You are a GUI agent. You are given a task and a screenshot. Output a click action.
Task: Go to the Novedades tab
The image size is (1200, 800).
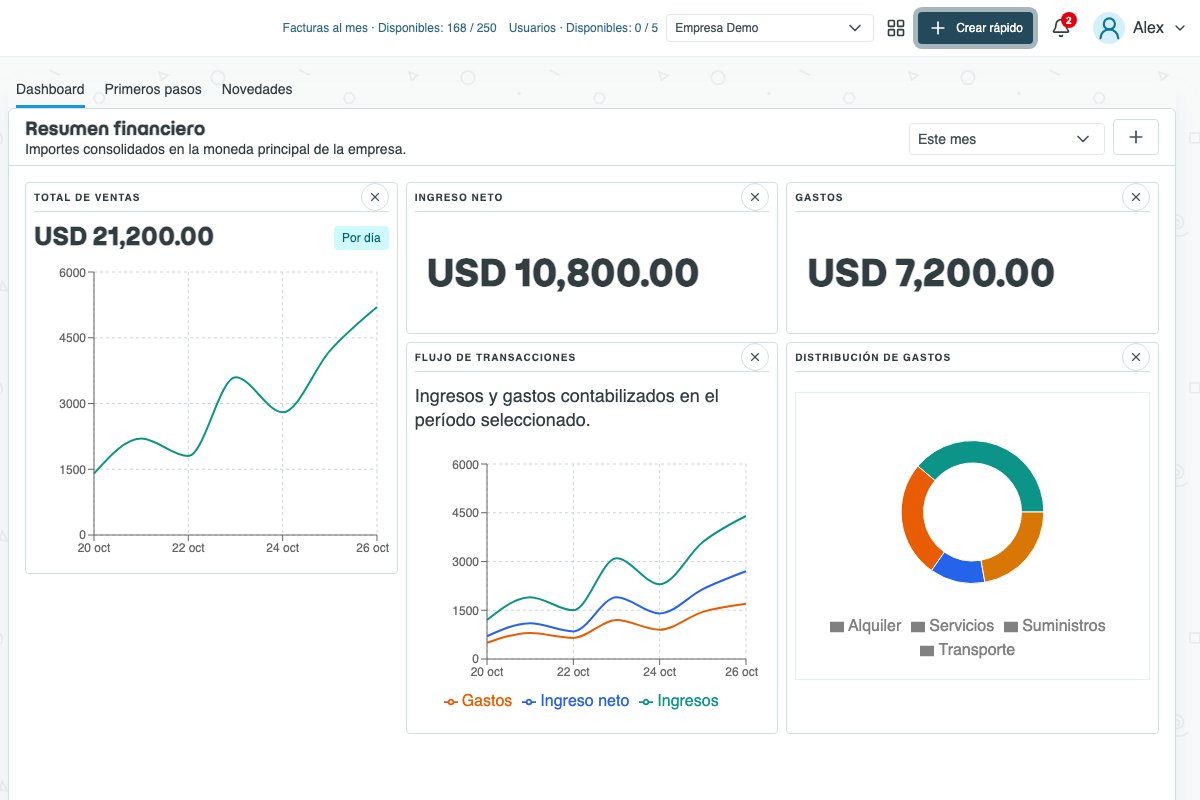[x=257, y=89]
